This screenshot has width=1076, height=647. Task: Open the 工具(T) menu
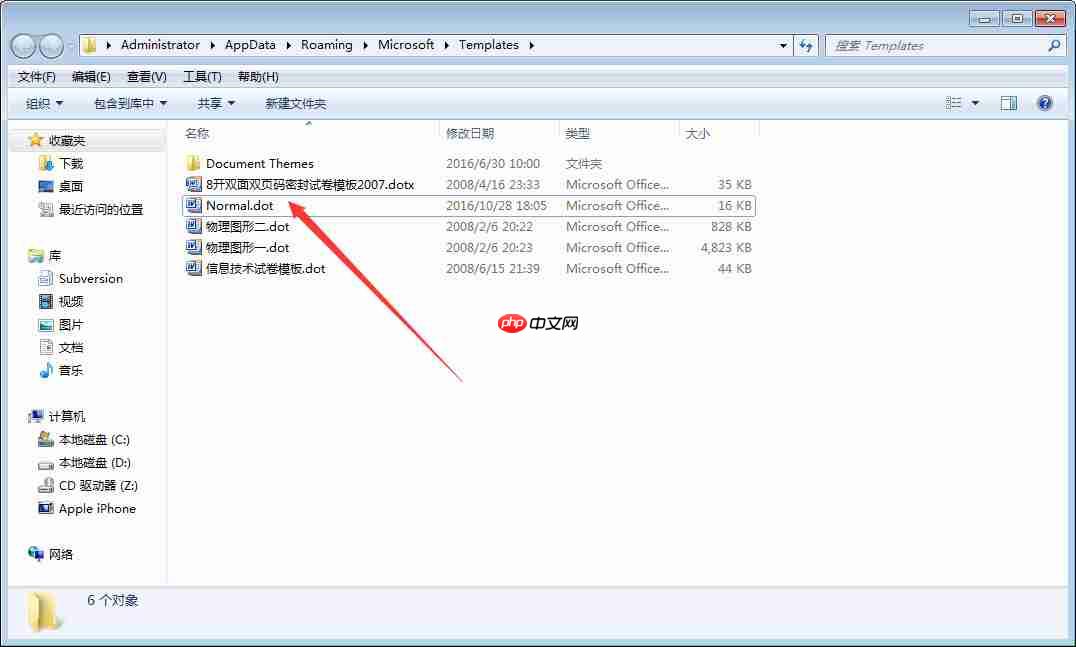pos(204,76)
